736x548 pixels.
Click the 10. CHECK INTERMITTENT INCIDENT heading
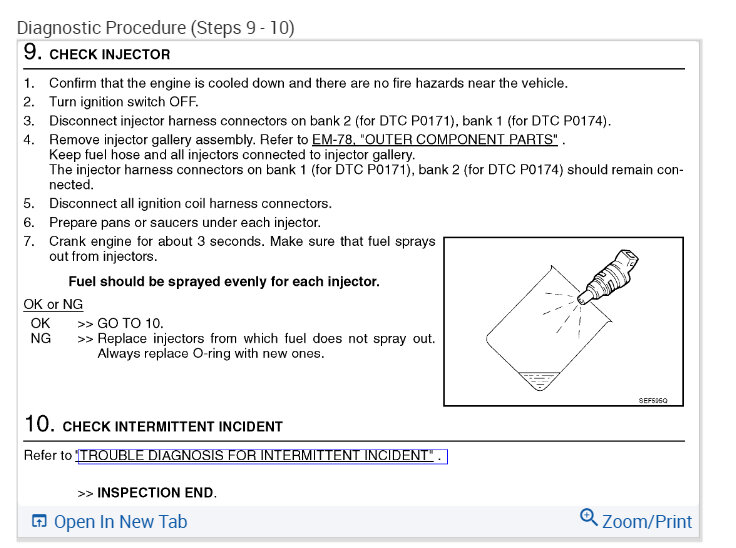(x=155, y=426)
